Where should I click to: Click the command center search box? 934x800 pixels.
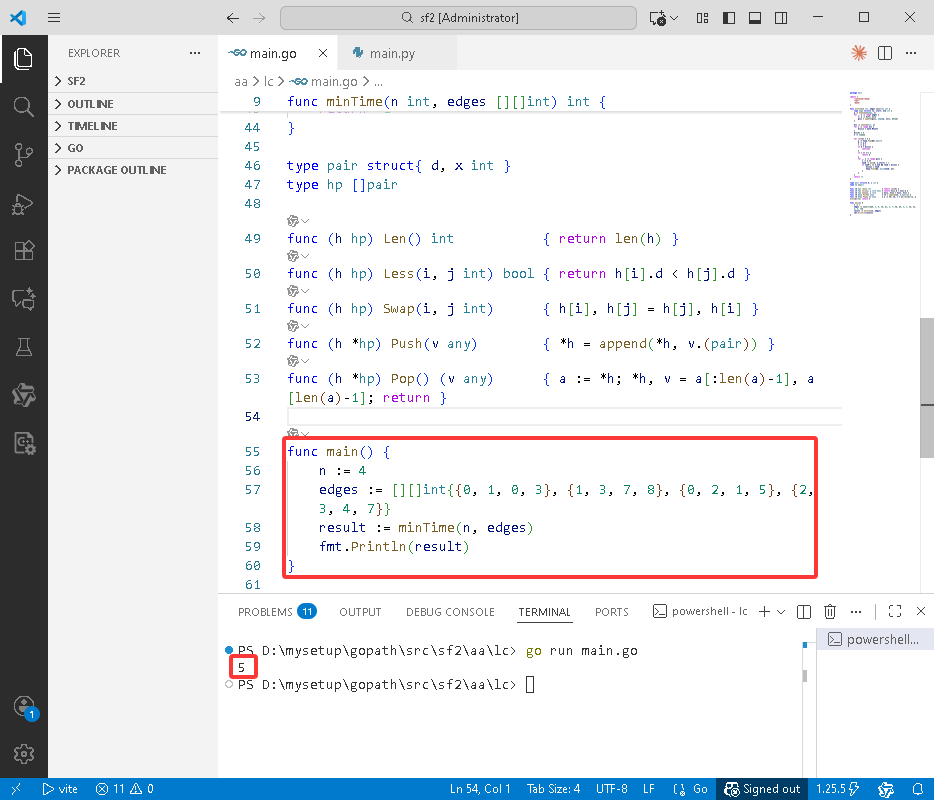(x=458, y=18)
